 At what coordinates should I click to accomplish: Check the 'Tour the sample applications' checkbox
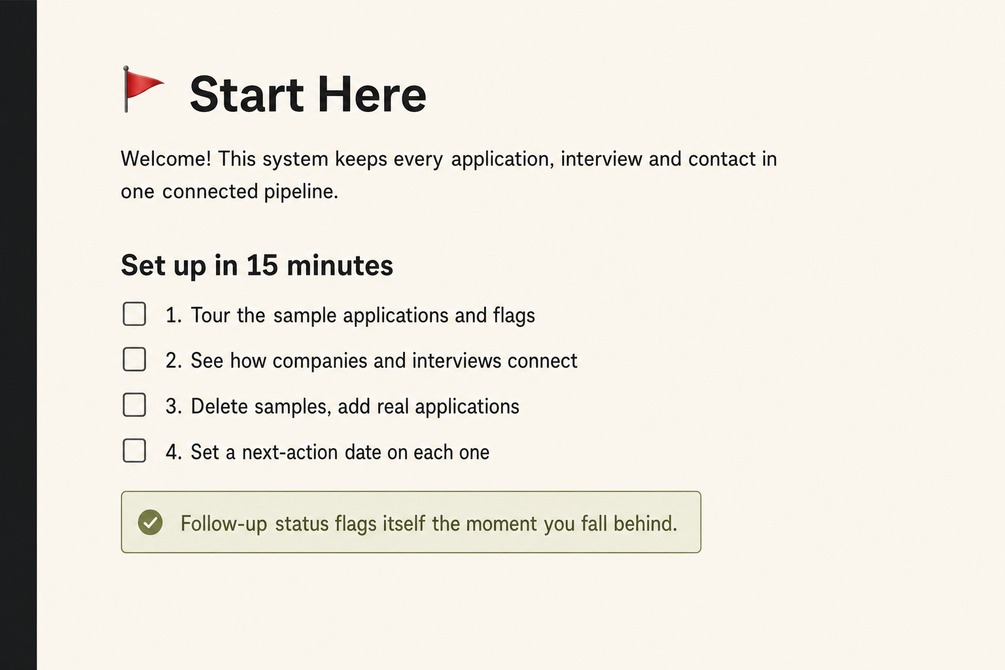[x=134, y=314]
